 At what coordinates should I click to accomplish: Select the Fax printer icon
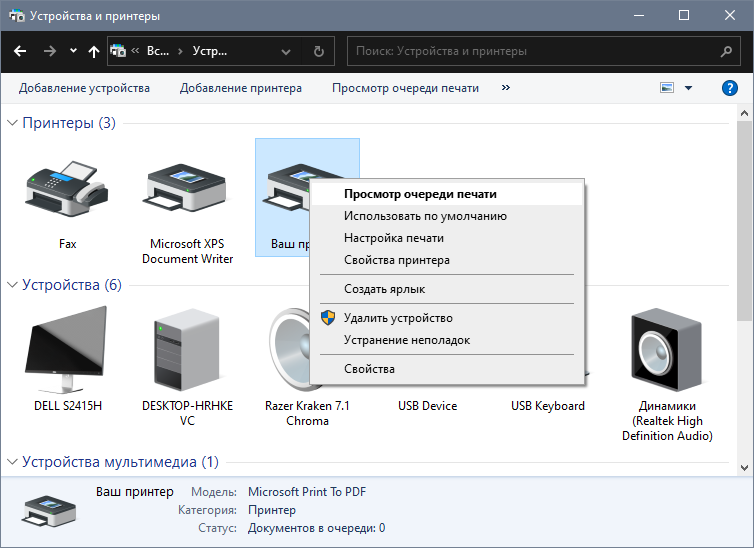point(67,189)
